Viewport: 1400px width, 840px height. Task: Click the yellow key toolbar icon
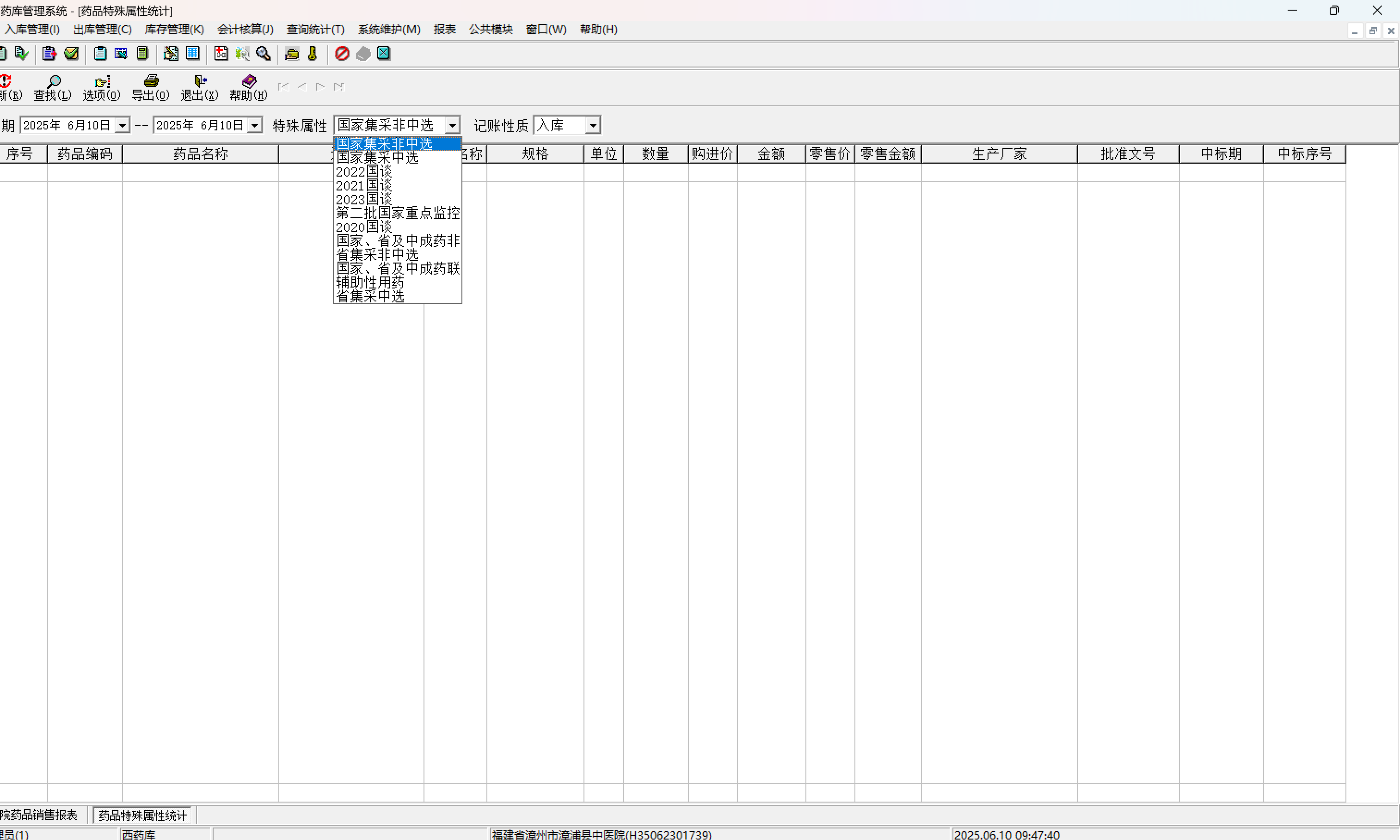point(313,54)
